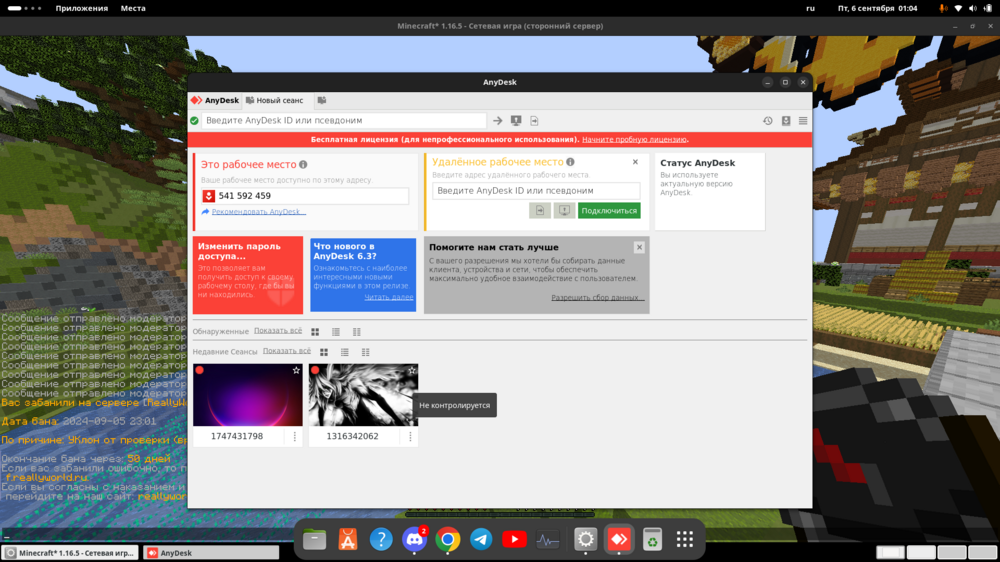Open the 'Места' menu in top bar
Image resolution: width=1000 pixels, height=562 pixels.
point(133,8)
